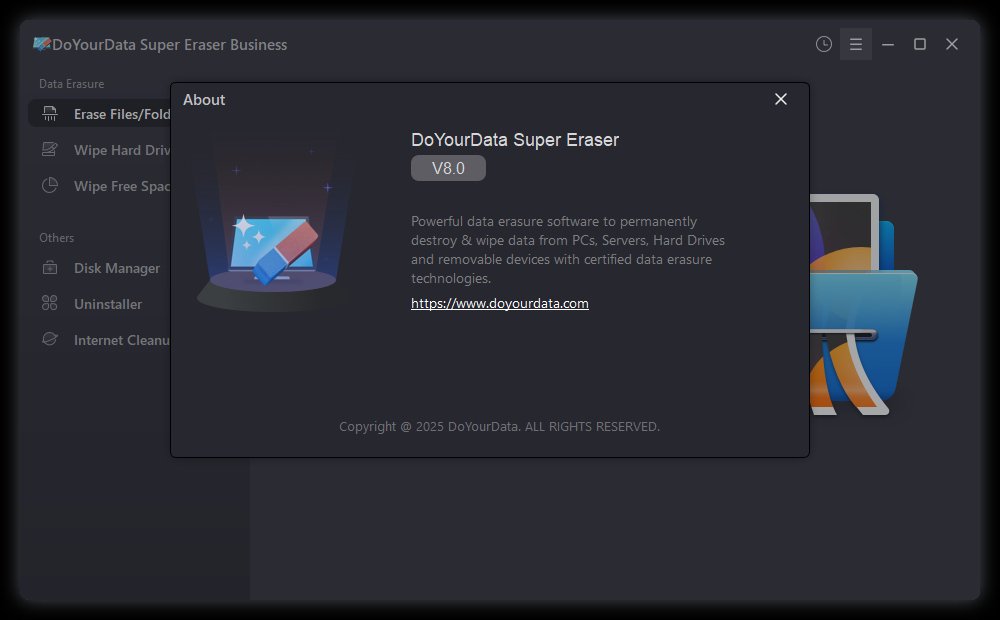Select the Erase Files/Folders shredder icon

click(50, 114)
